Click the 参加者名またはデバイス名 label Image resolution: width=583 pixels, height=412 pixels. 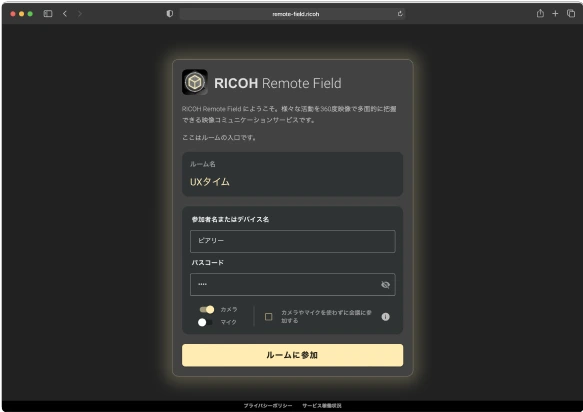(230, 219)
